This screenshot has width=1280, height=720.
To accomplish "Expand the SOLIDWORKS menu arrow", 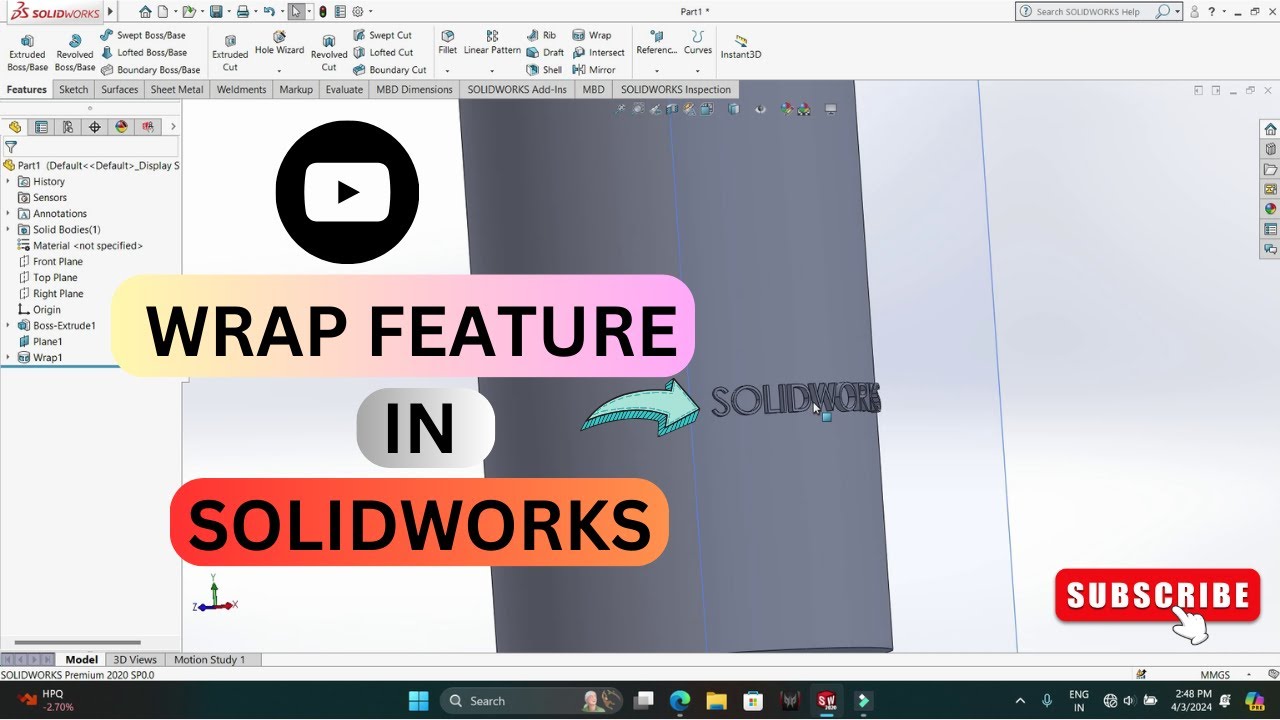I will pyautogui.click(x=110, y=12).
